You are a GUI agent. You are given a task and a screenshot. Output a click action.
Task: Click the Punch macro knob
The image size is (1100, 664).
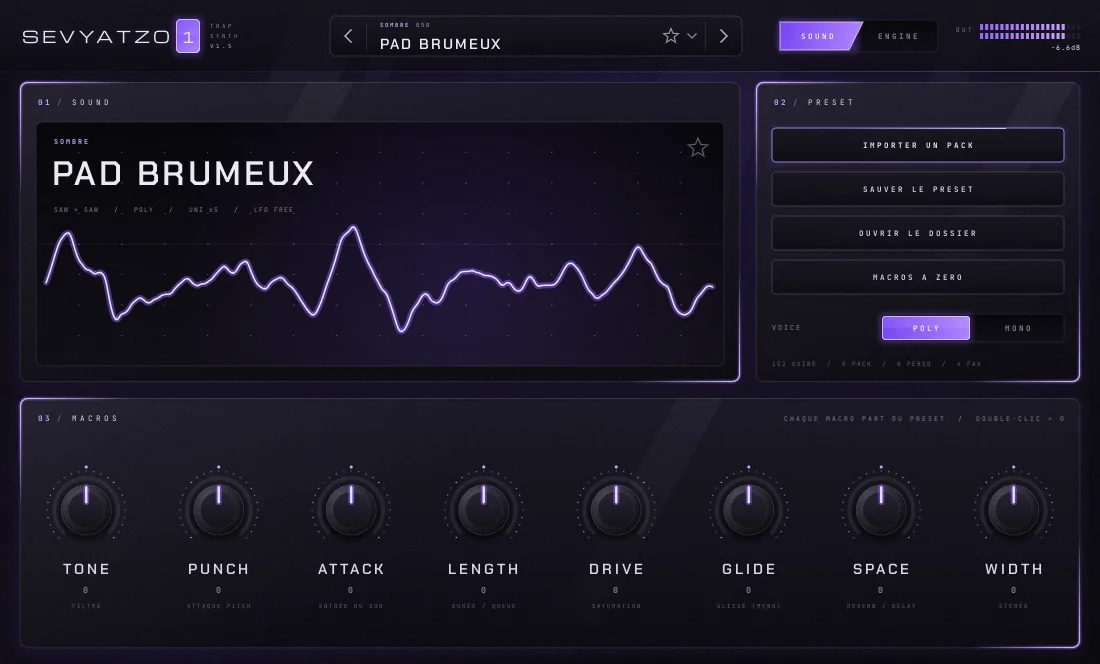tap(219, 509)
